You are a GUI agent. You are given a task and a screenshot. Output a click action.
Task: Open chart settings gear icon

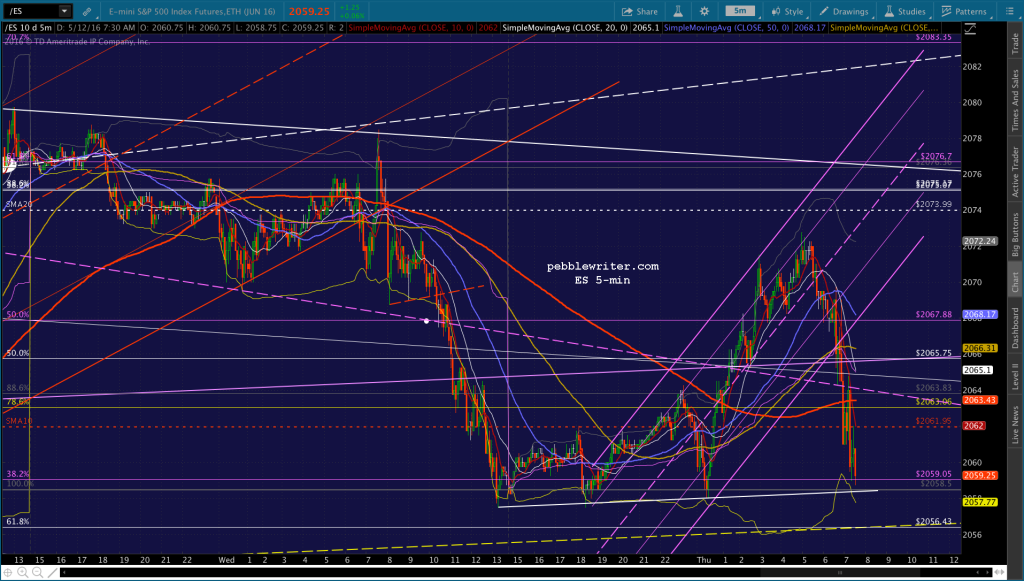point(704,11)
